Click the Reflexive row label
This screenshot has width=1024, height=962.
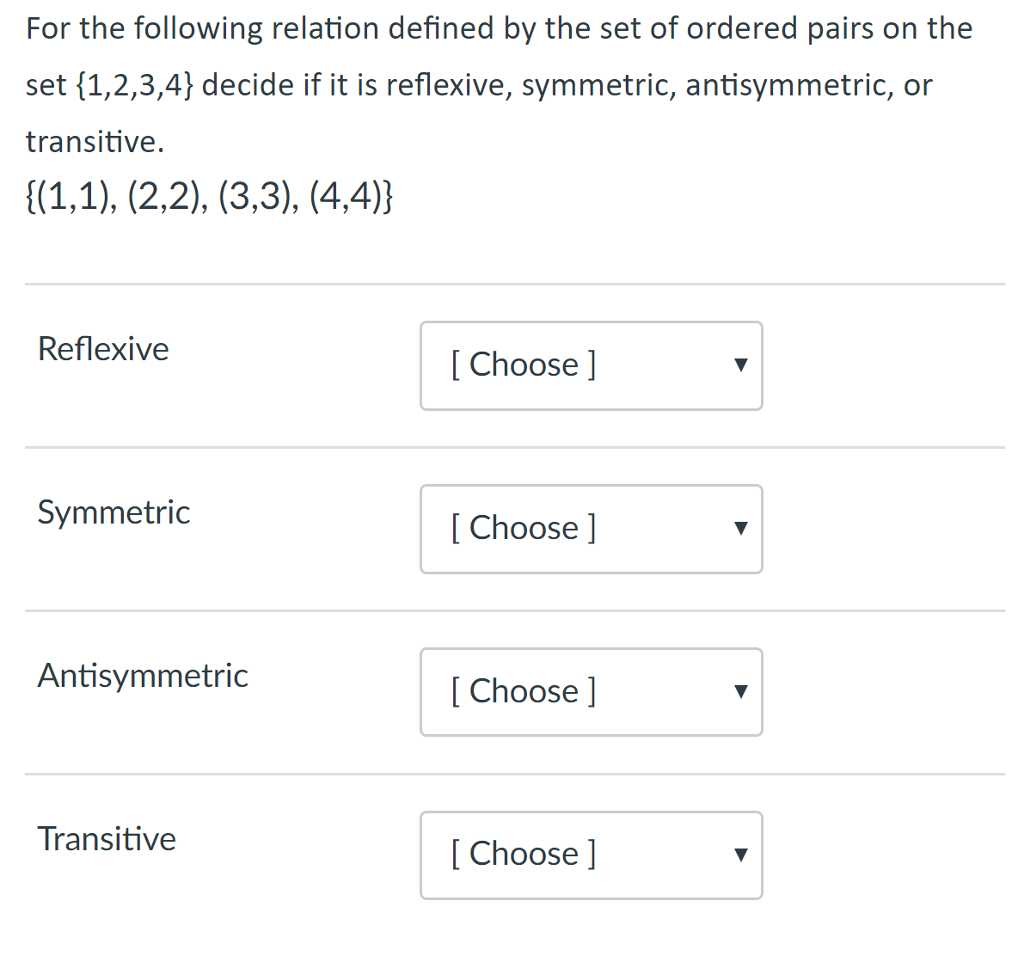[102, 349]
